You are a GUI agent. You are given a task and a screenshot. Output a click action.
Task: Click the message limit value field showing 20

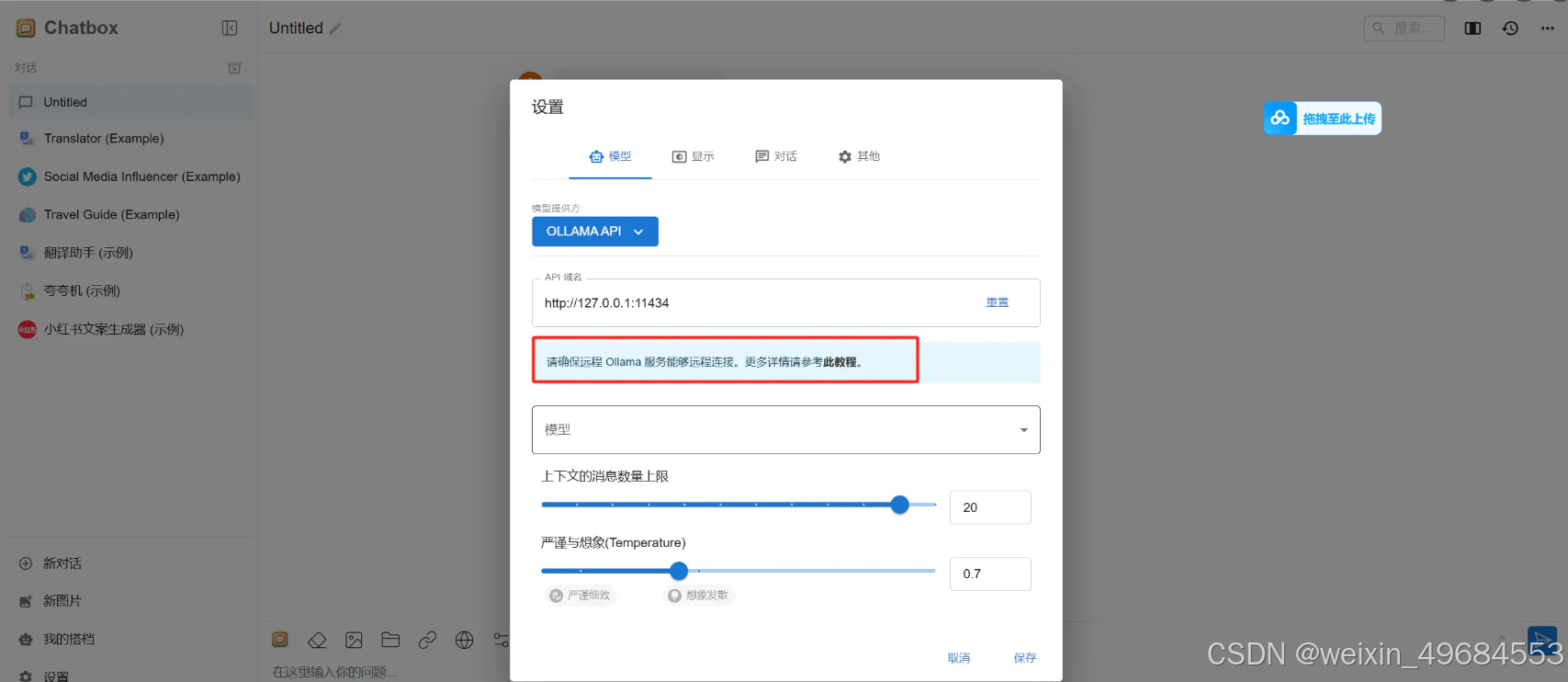click(x=990, y=507)
